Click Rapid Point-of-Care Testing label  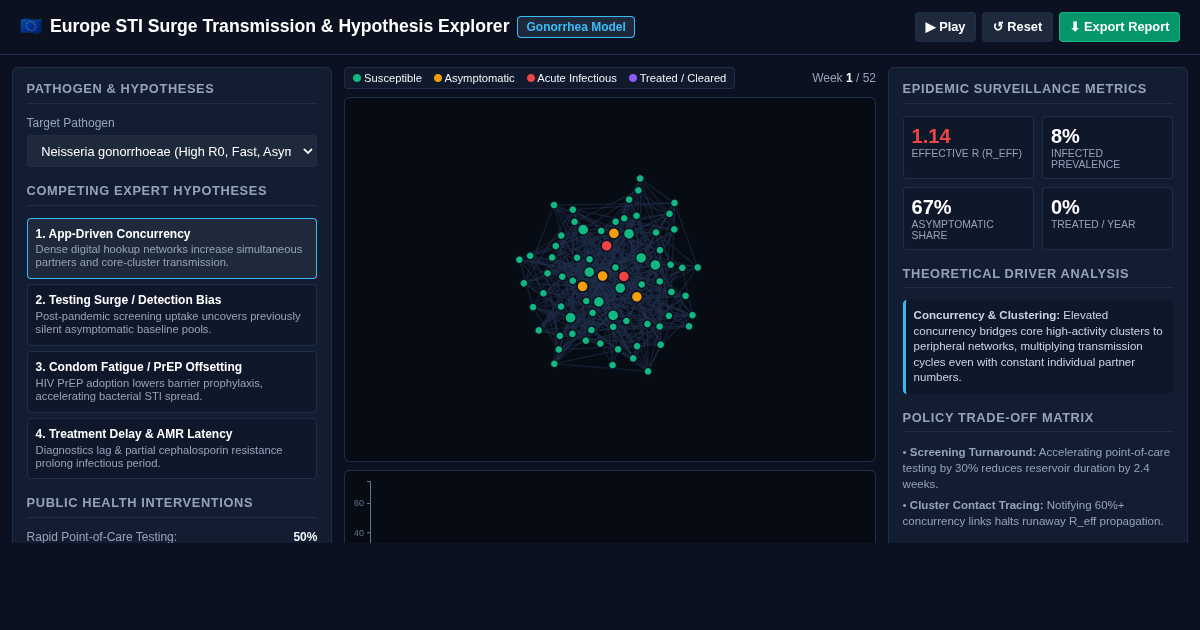(x=102, y=537)
